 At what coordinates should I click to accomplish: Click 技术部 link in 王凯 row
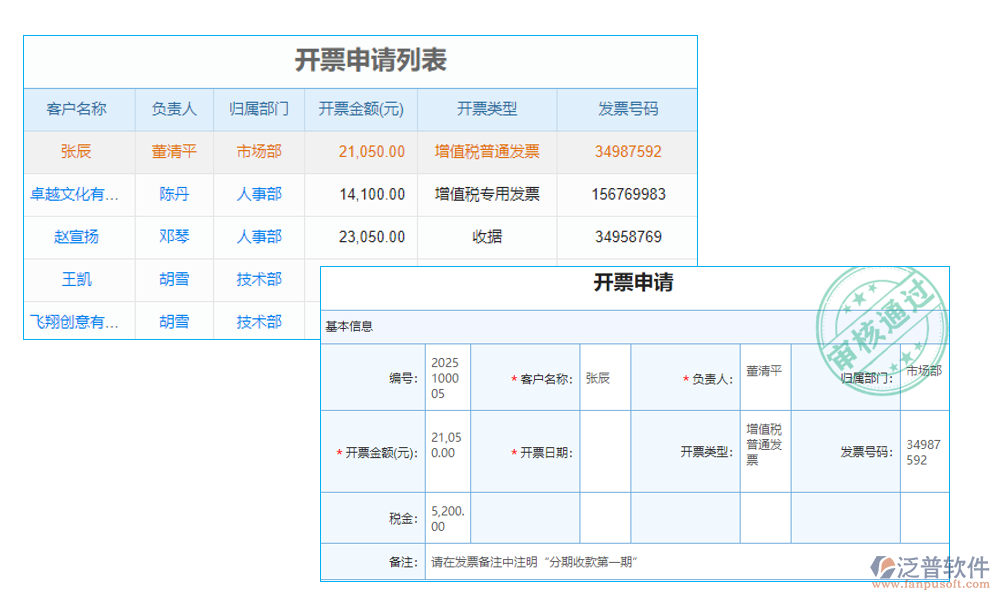click(258, 280)
